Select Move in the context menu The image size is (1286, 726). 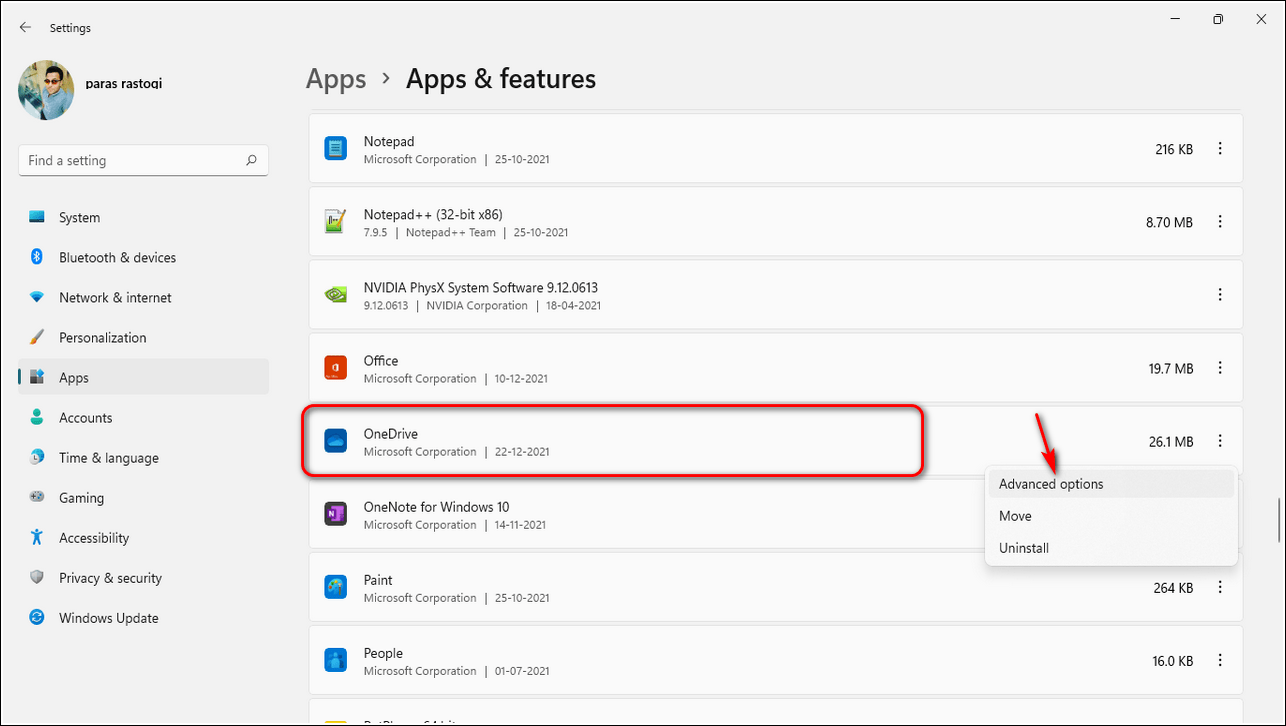pyautogui.click(x=1015, y=516)
